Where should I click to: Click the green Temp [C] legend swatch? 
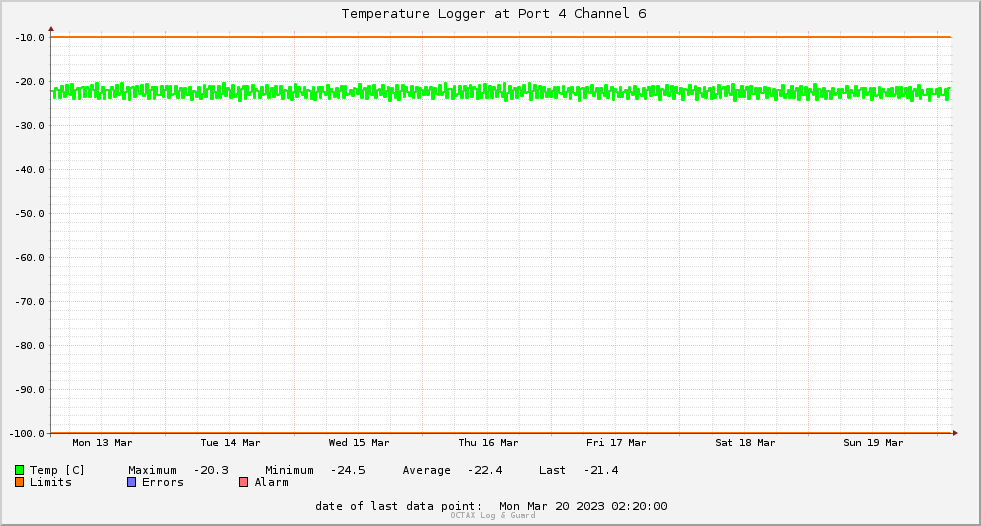tap(19, 470)
